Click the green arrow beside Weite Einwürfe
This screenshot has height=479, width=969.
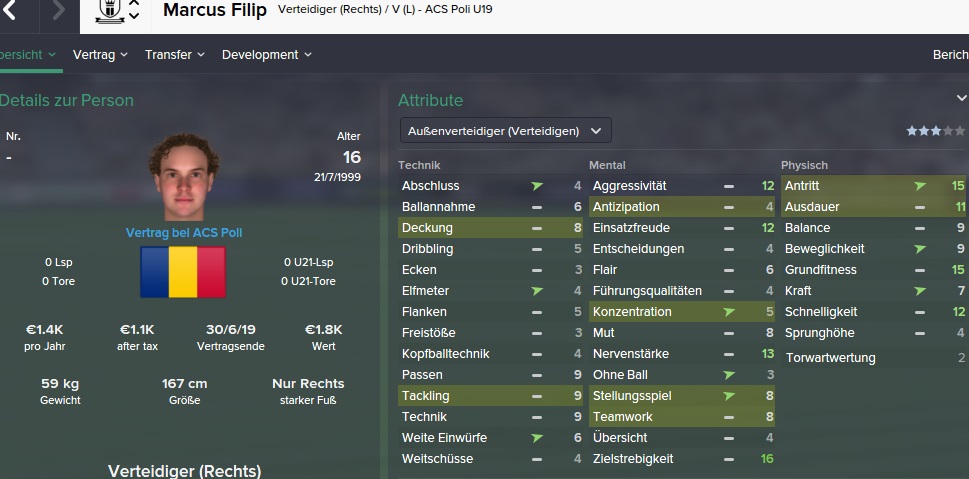click(537, 438)
